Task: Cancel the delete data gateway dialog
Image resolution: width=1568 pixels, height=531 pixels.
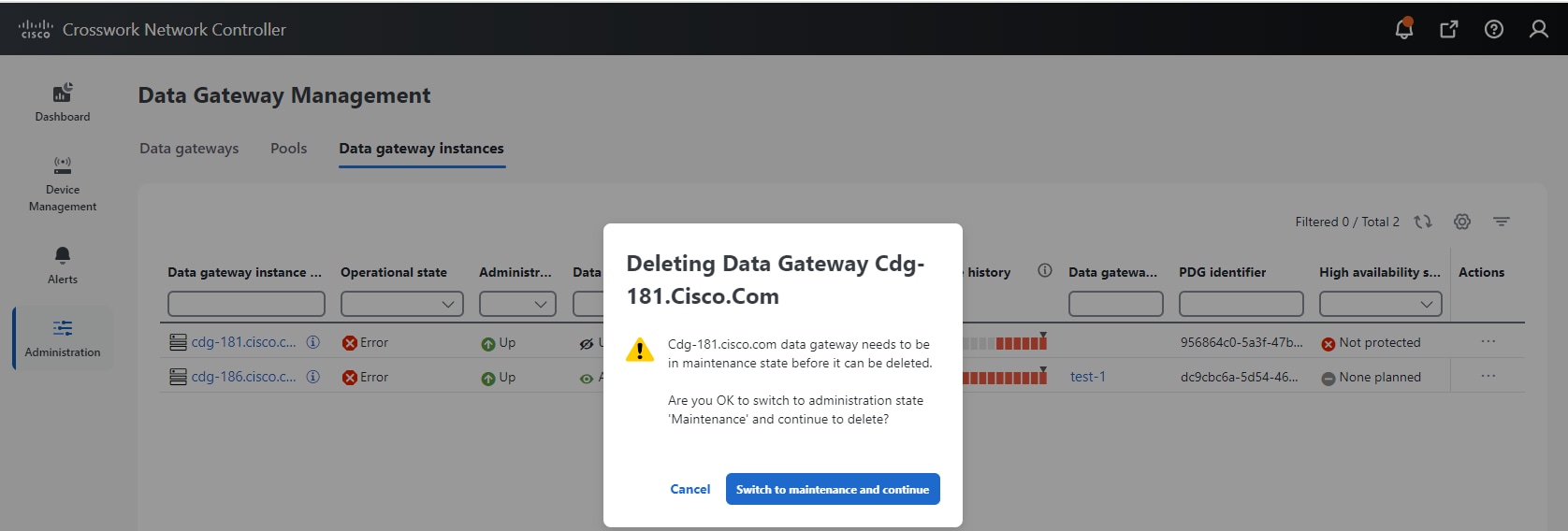Action: point(690,489)
